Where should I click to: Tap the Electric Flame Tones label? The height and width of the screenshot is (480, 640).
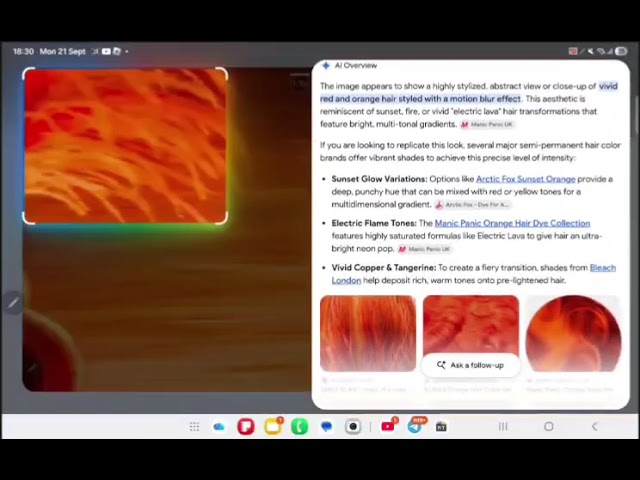tap(374, 223)
